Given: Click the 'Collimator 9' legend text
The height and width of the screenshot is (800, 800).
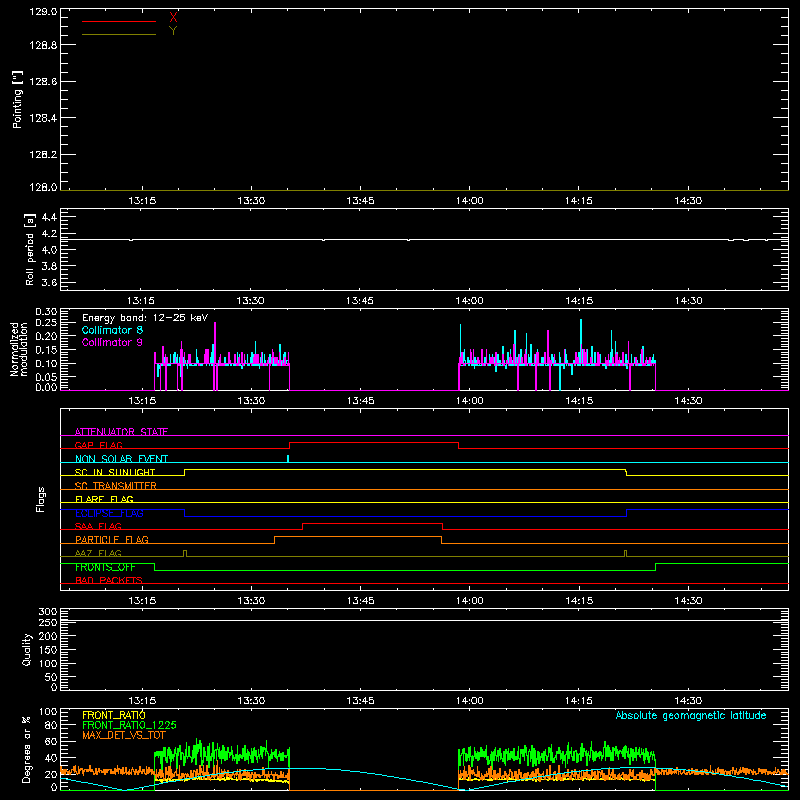Looking at the screenshot, I should tap(112, 342).
